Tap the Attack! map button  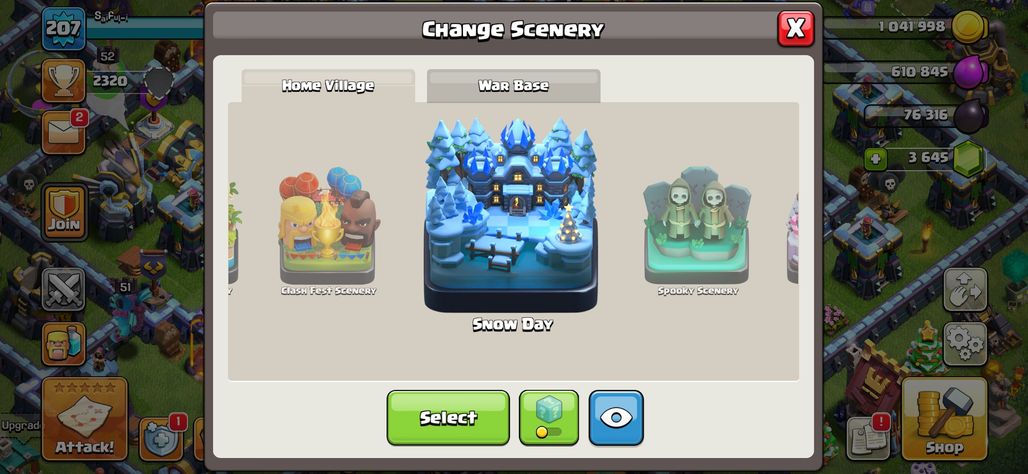tap(85, 419)
